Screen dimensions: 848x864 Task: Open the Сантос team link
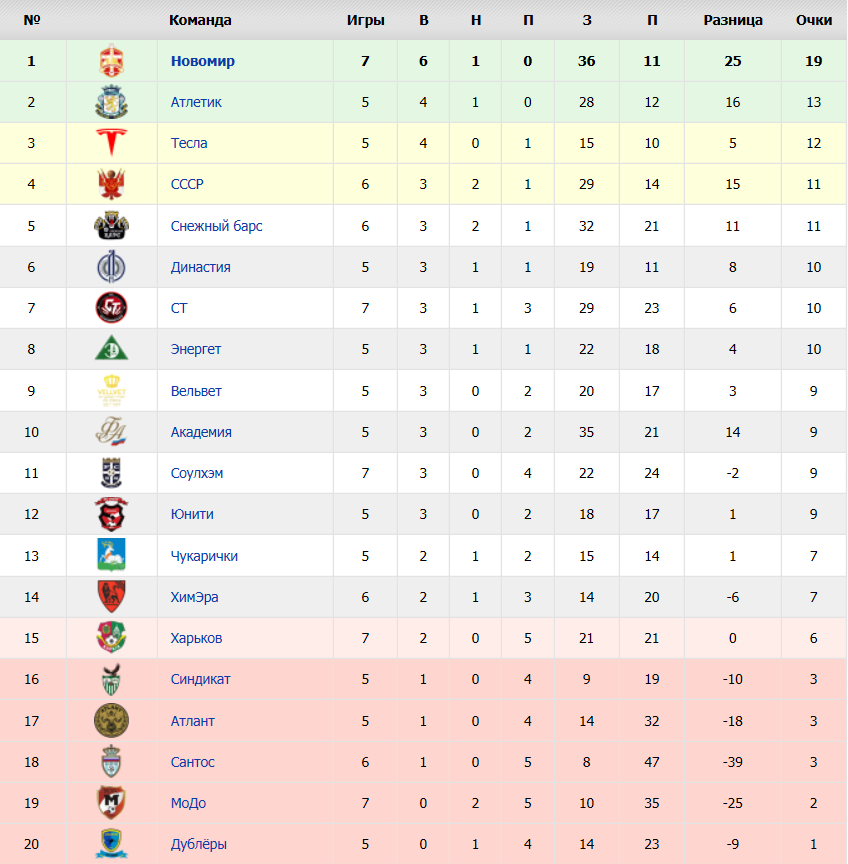click(x=192, y=762)
